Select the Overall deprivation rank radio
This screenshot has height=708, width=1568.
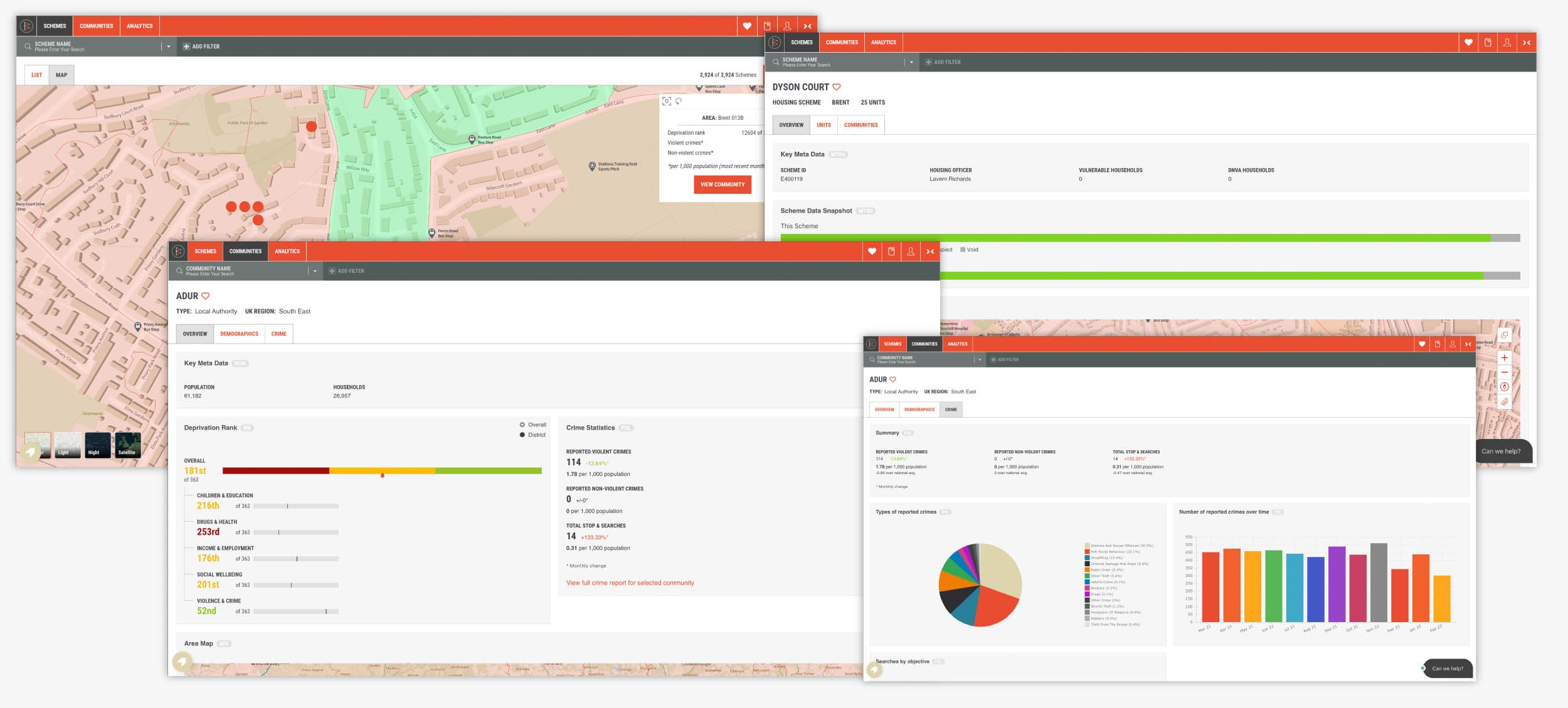pyautogui.click(x=522, y=425)
